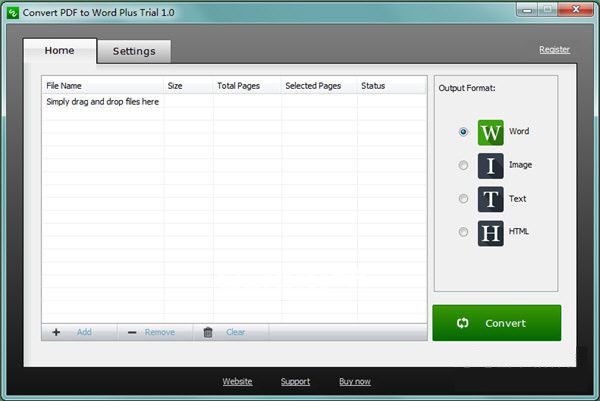Open the Website link
Screen dimensions: 600x401
[237, 381]
